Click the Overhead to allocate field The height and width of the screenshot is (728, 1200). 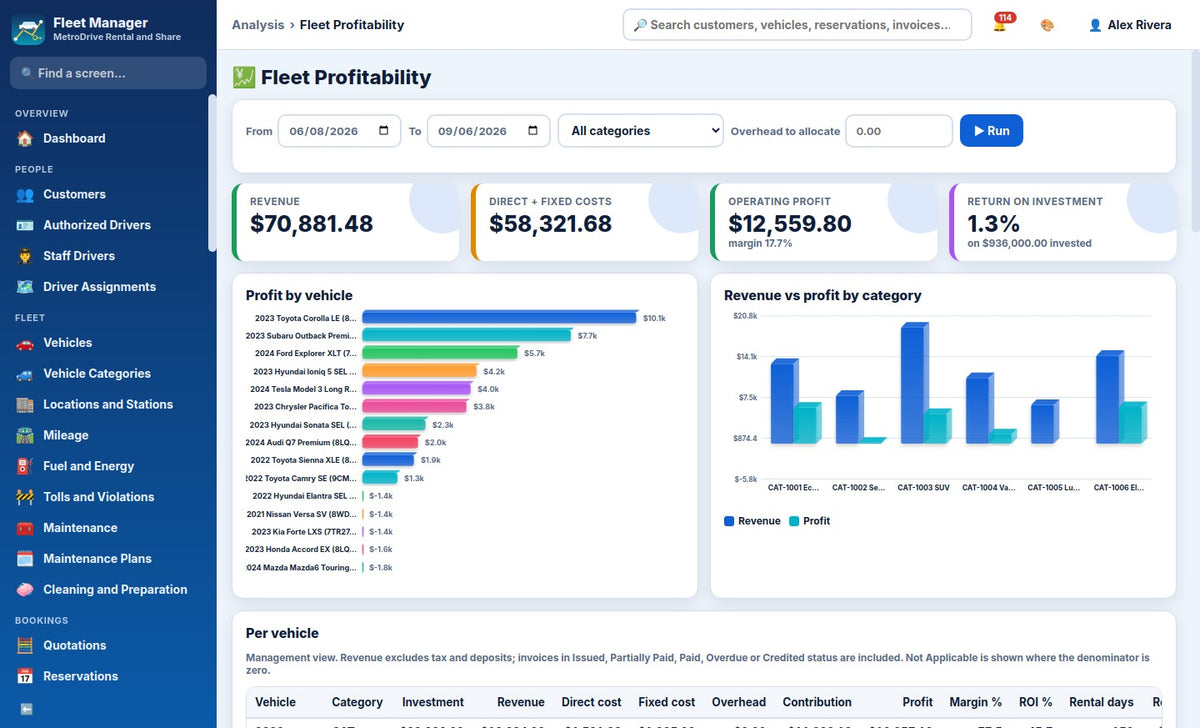pos(899,131)
